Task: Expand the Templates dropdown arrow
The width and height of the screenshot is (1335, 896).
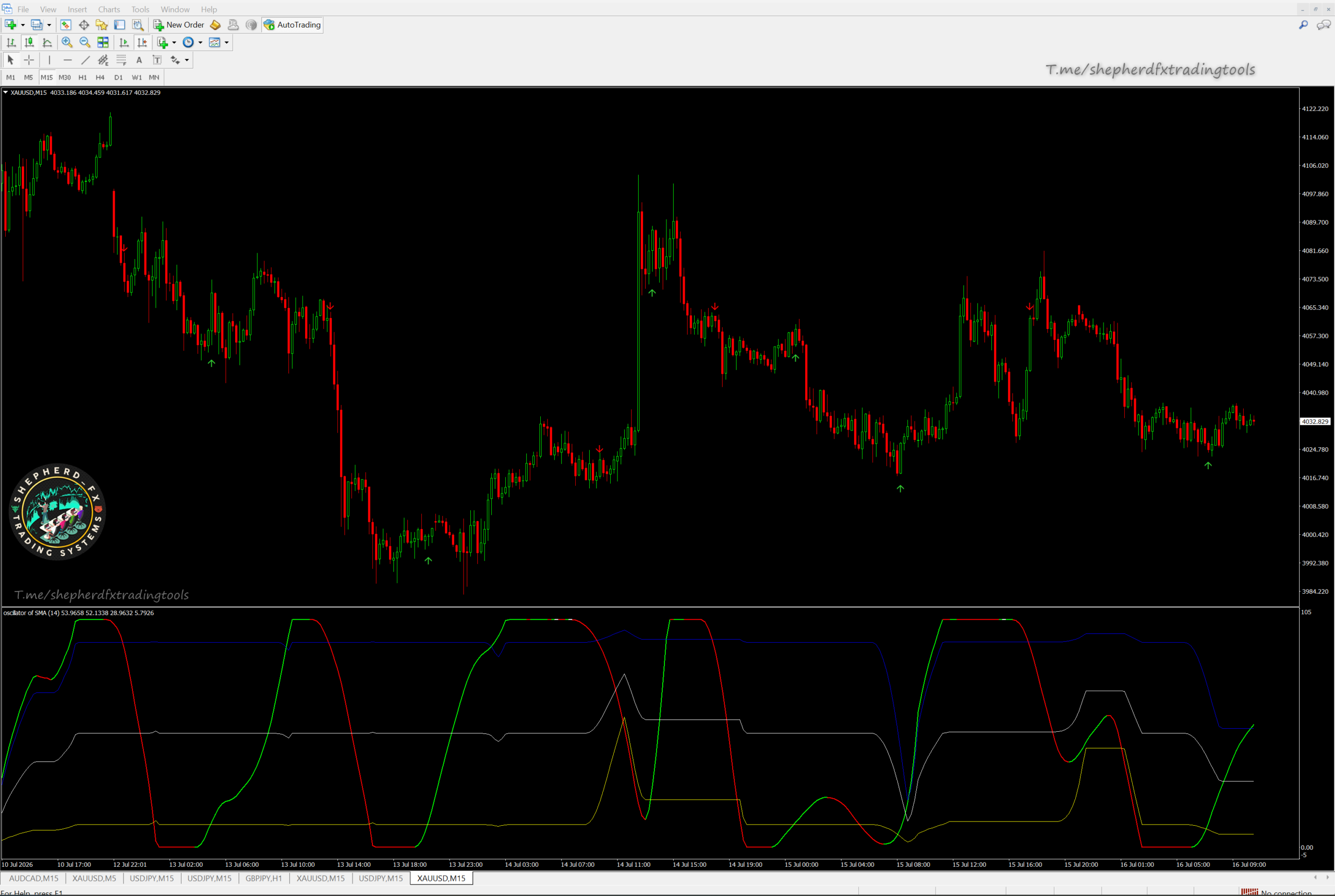Action: tap(226, 43)
